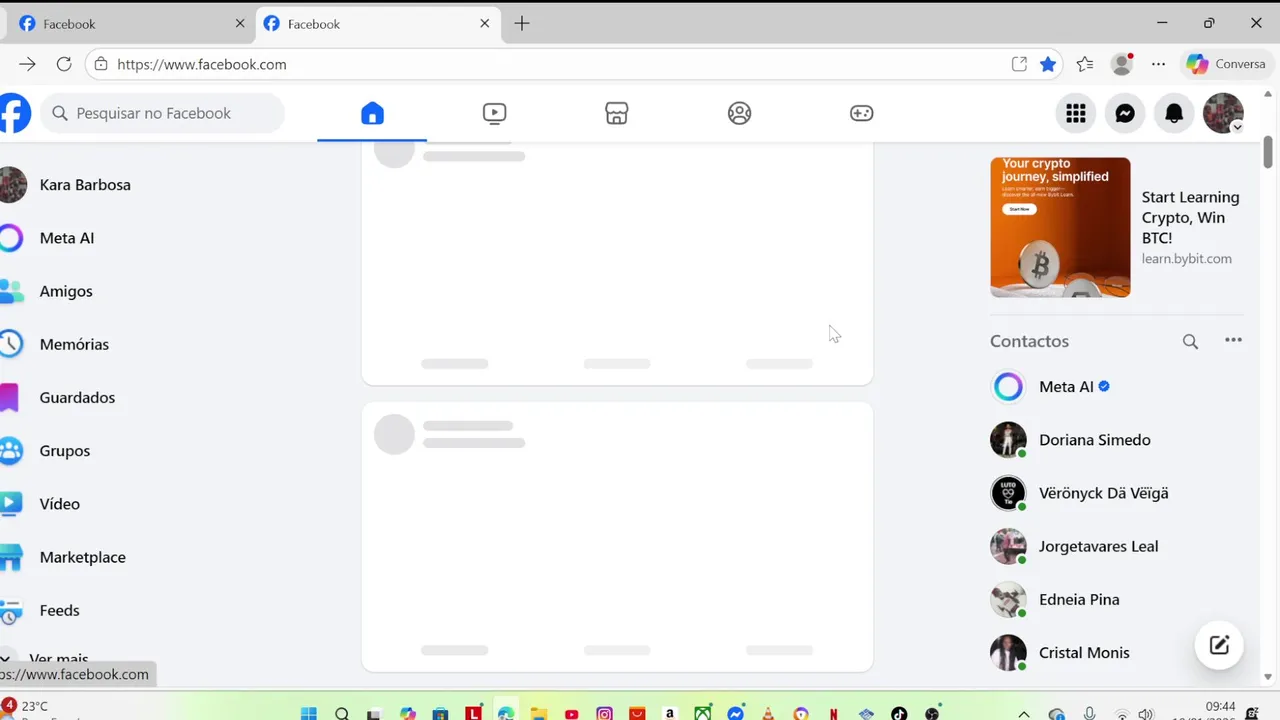Click the Memórias clock icon

click(x=10, y=344)
